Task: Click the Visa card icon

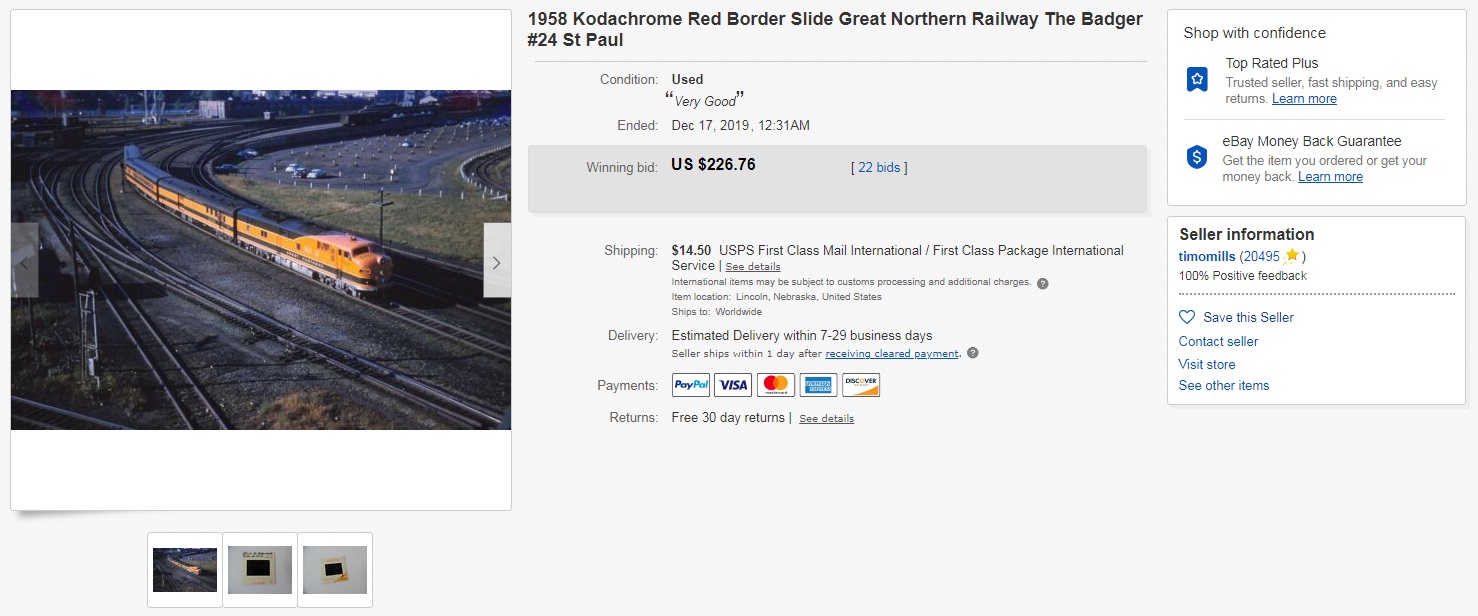Action: point(733,385)
